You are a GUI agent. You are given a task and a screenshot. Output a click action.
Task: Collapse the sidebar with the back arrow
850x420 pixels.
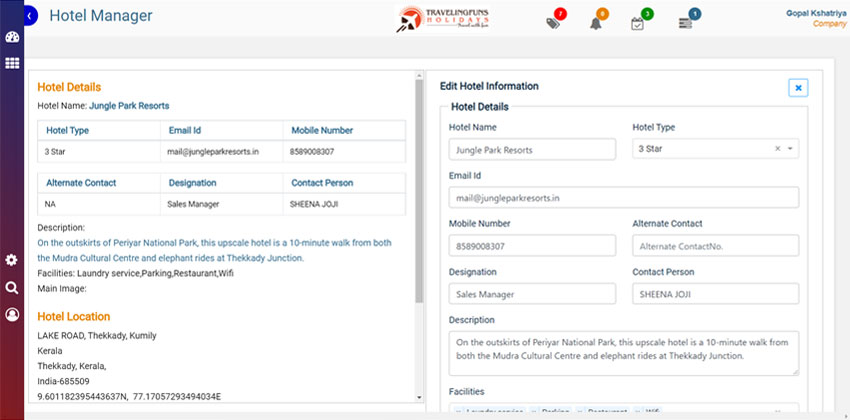pyautogui.click(x=30, y=16)
